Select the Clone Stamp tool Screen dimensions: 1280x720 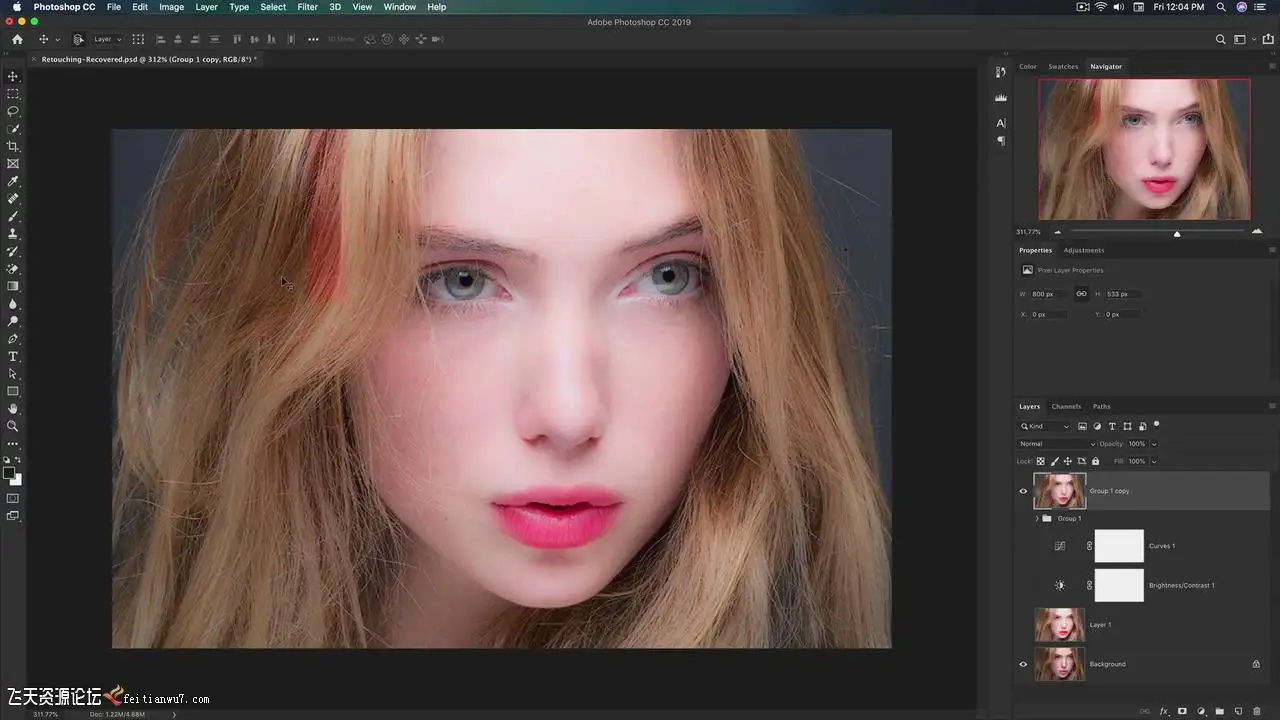(13, 233)
